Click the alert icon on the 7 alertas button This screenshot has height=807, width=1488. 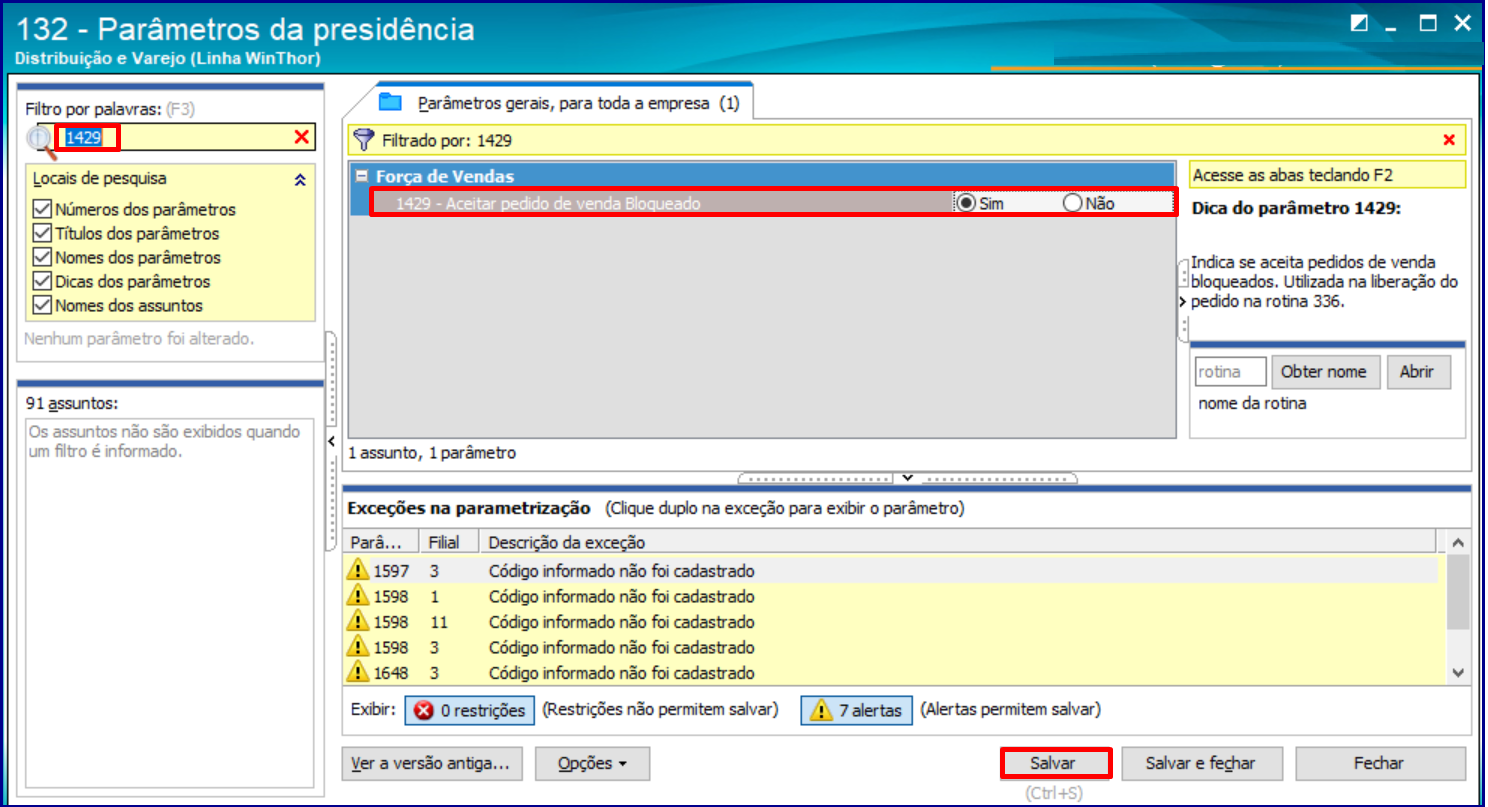pyautogui.click(x=819, y=710)
